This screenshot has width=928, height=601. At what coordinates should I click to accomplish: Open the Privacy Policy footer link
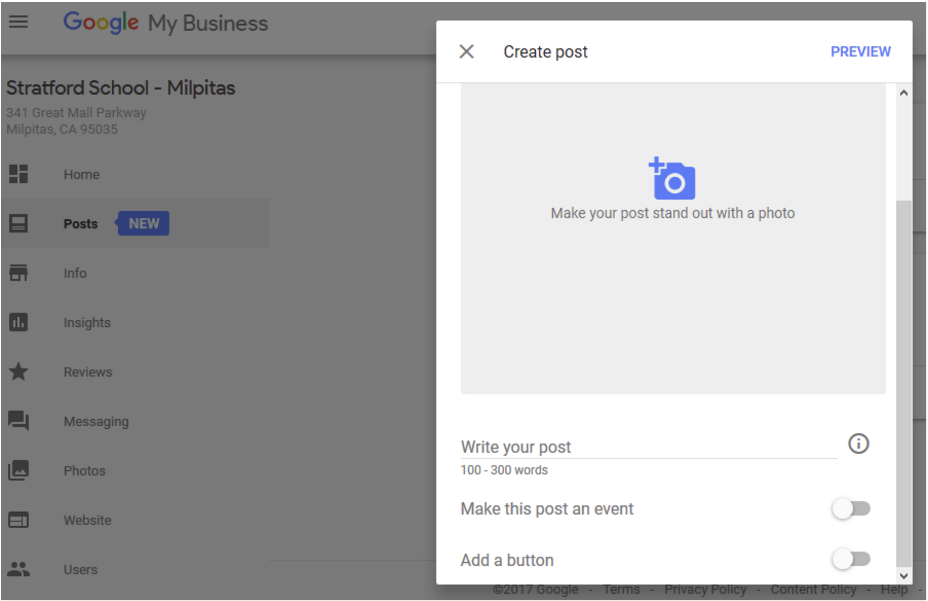tap(705, 590)
